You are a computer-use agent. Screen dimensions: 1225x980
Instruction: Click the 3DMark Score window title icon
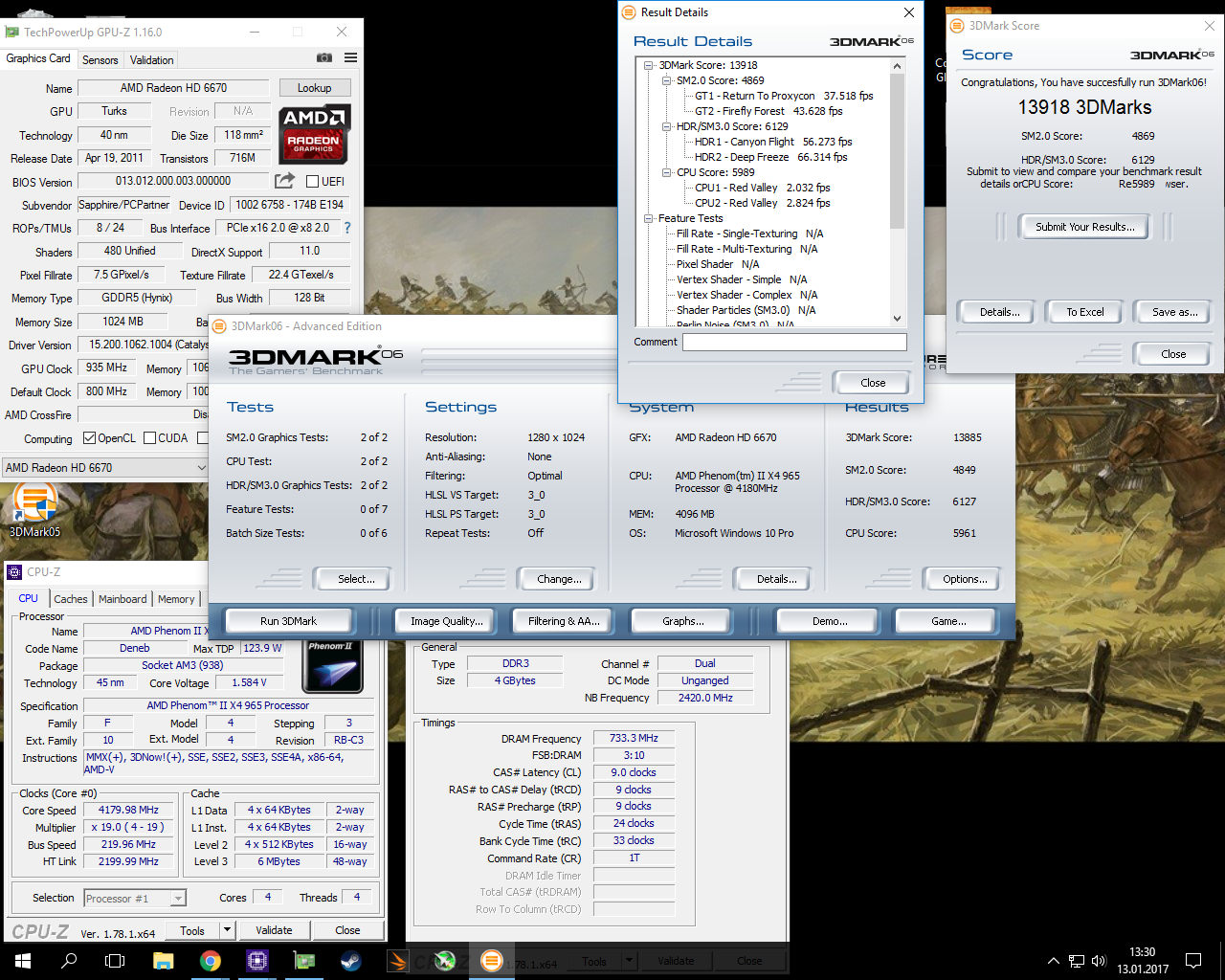957,26
